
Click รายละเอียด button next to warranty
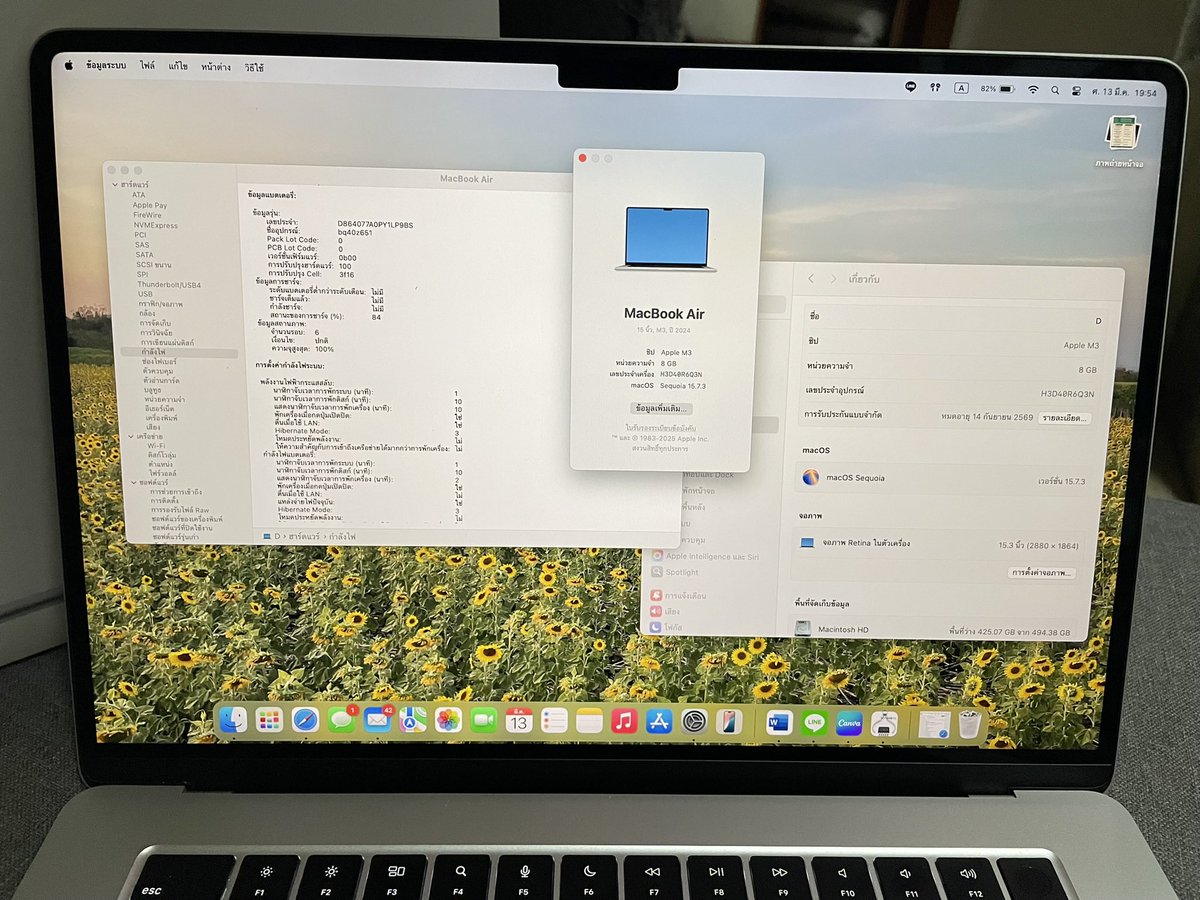tap(1065, 418)
